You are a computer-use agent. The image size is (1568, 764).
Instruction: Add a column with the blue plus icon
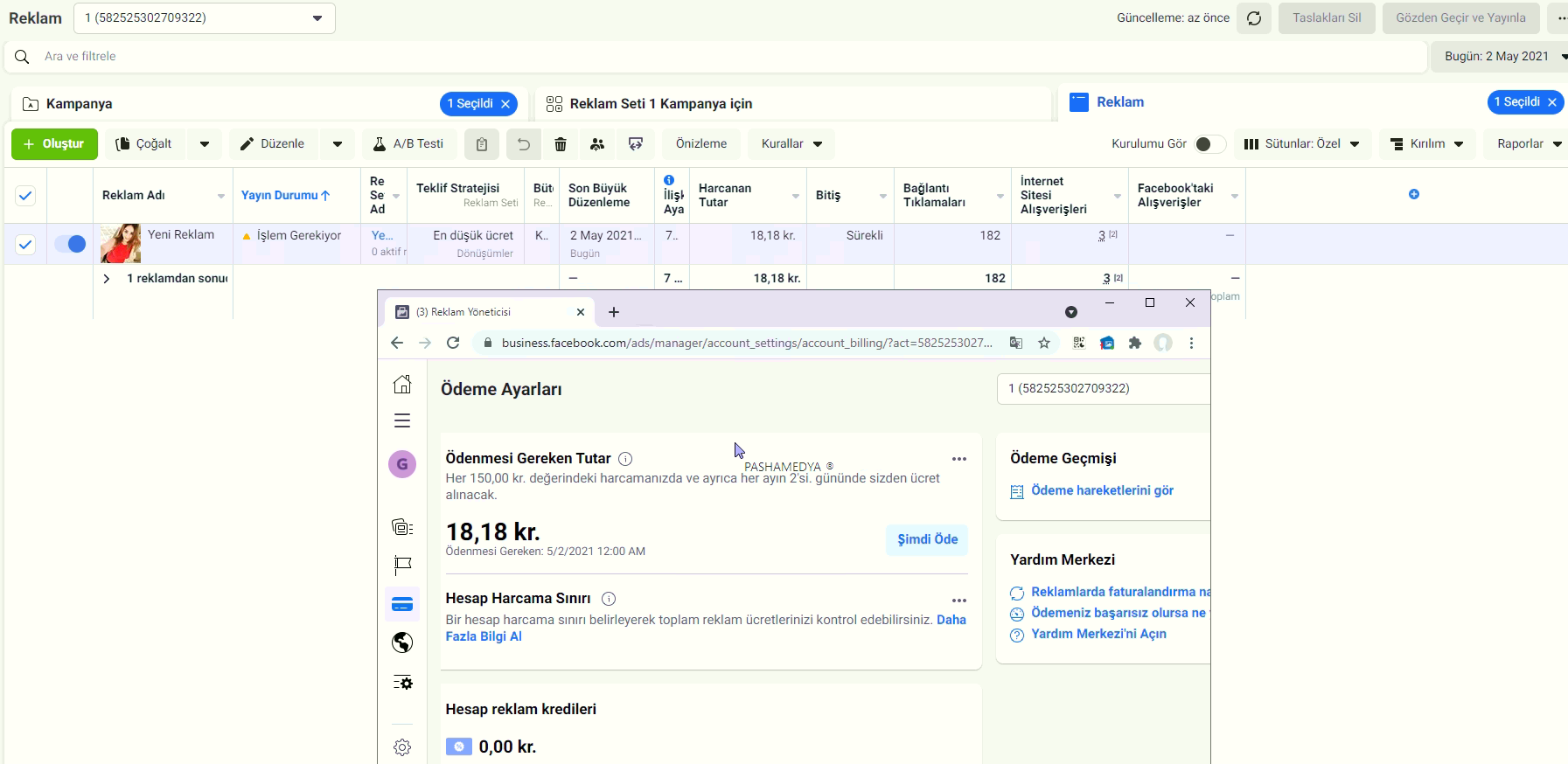tap(1414, 194)
